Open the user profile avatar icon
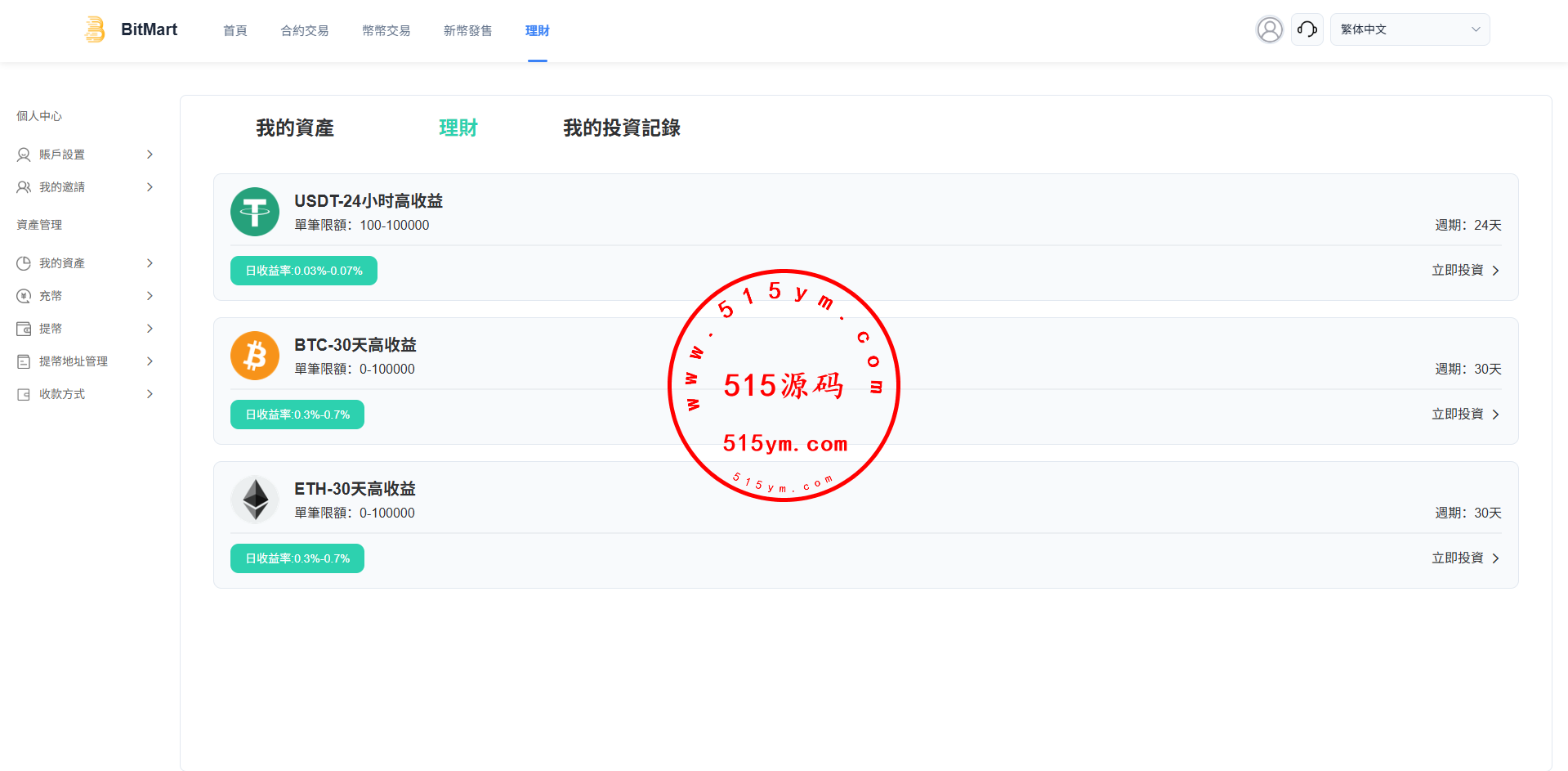1568x771 pixels. [x=1269, y=29]
